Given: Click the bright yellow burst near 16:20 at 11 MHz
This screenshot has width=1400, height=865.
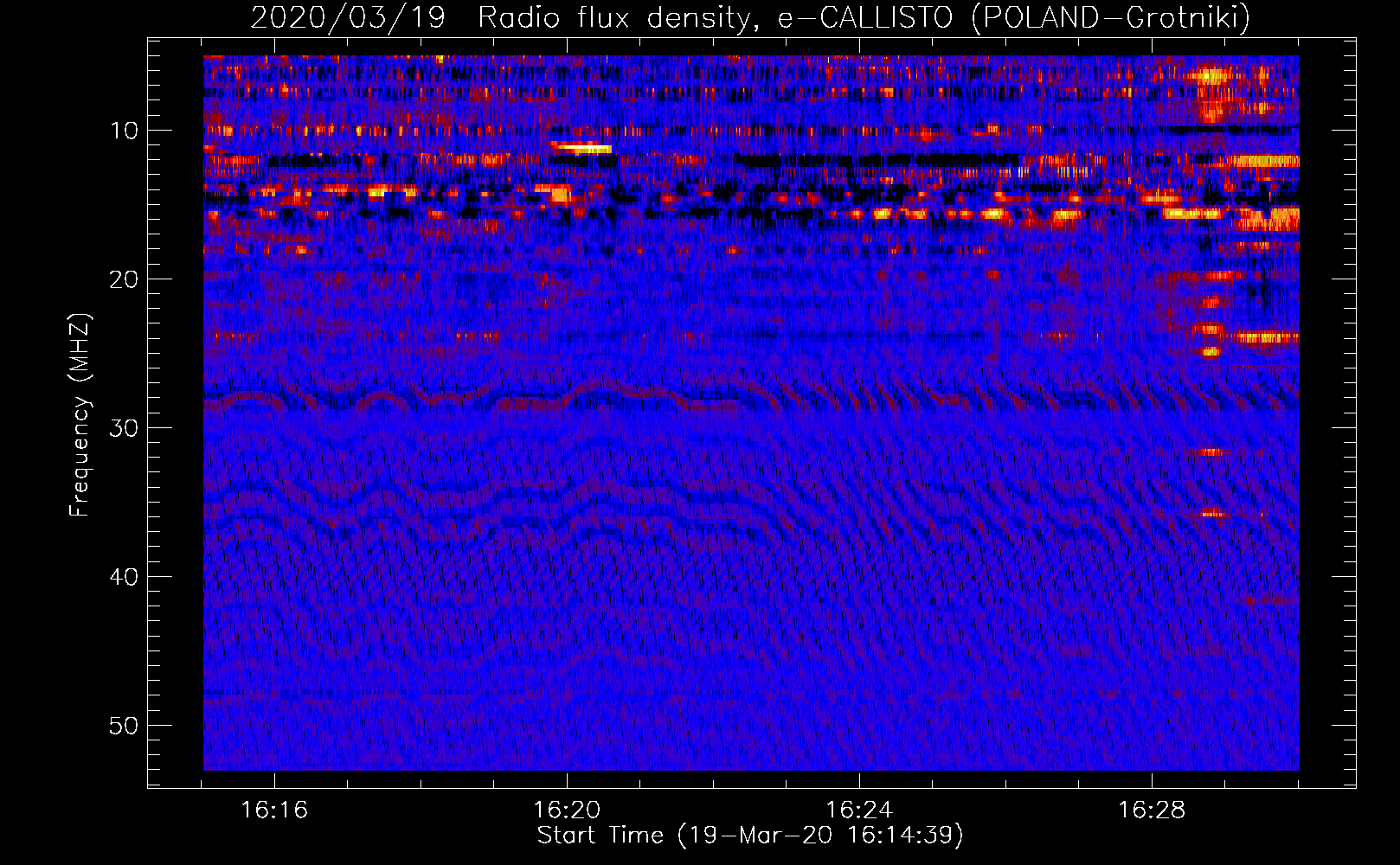Looking at the screenshot, I should pyautogui.click(x=581, y=147).
